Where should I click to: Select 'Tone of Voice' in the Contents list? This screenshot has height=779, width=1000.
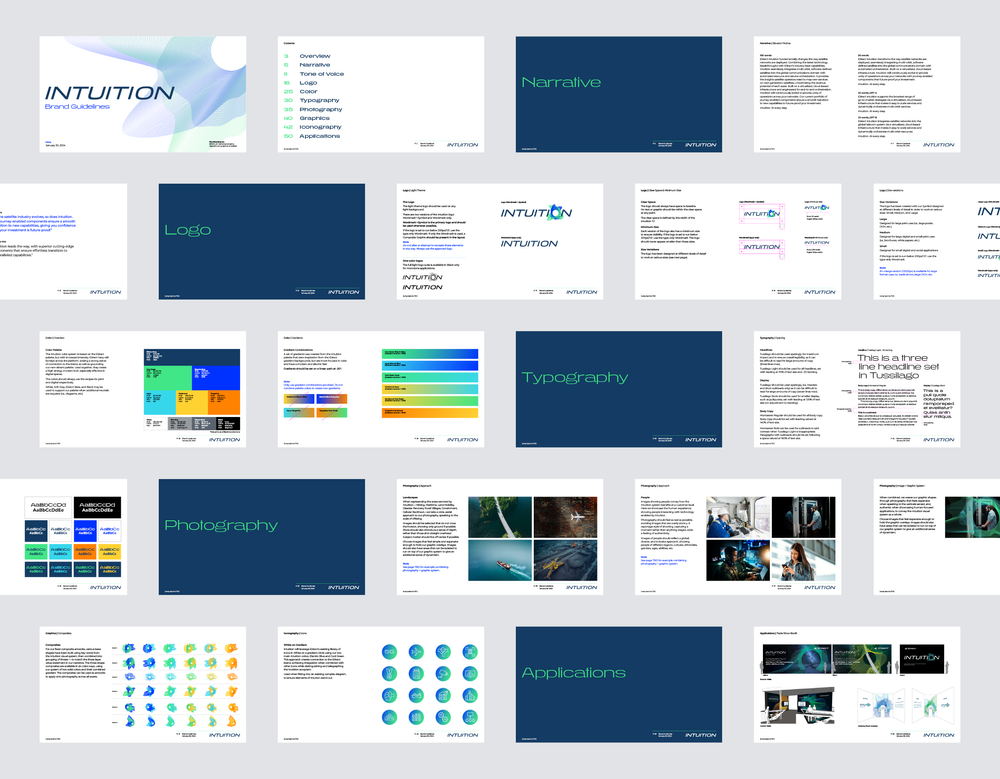coord(321,74)
